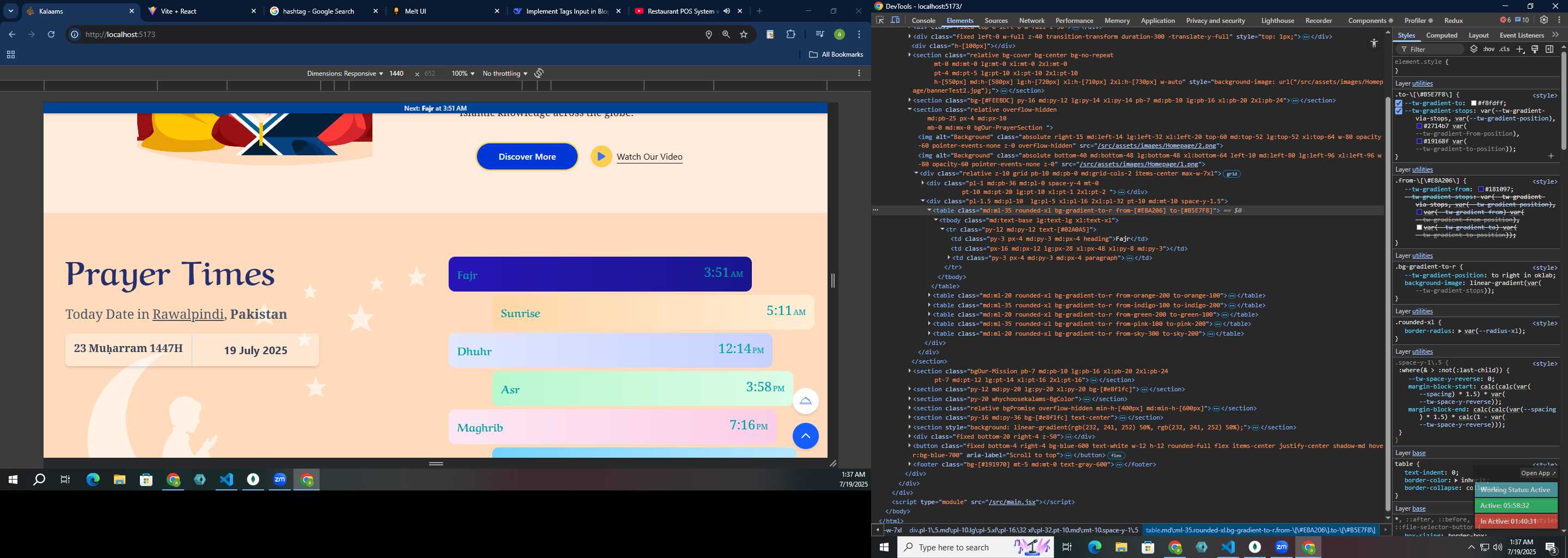Open a new browser tab with plus button

point(759,11)
